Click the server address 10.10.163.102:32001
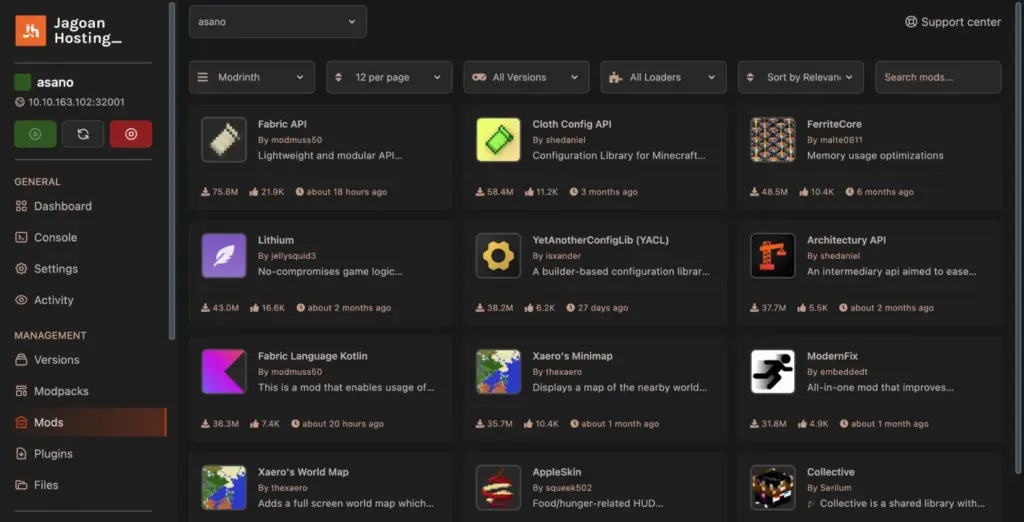This screenshot has height=522, width=1024. pos(76,102)
